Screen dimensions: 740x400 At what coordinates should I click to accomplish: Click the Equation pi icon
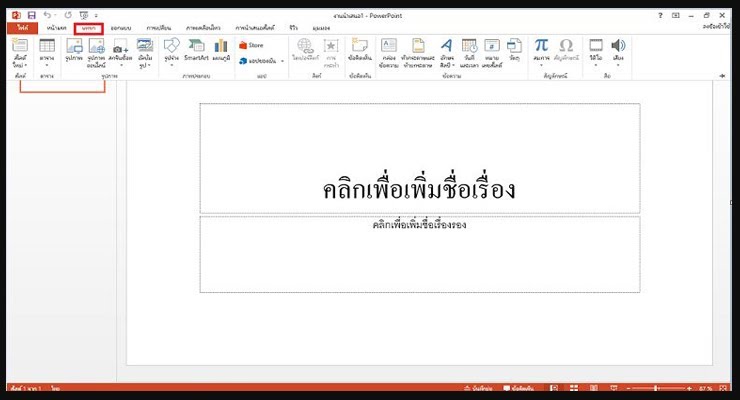541,46
